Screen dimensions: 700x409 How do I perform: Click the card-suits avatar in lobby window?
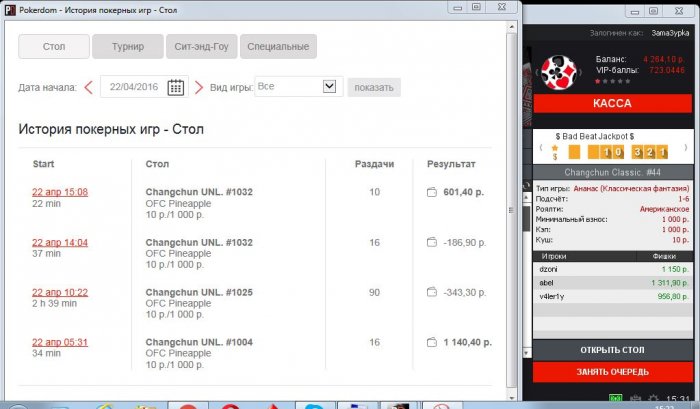click(558, 72)
